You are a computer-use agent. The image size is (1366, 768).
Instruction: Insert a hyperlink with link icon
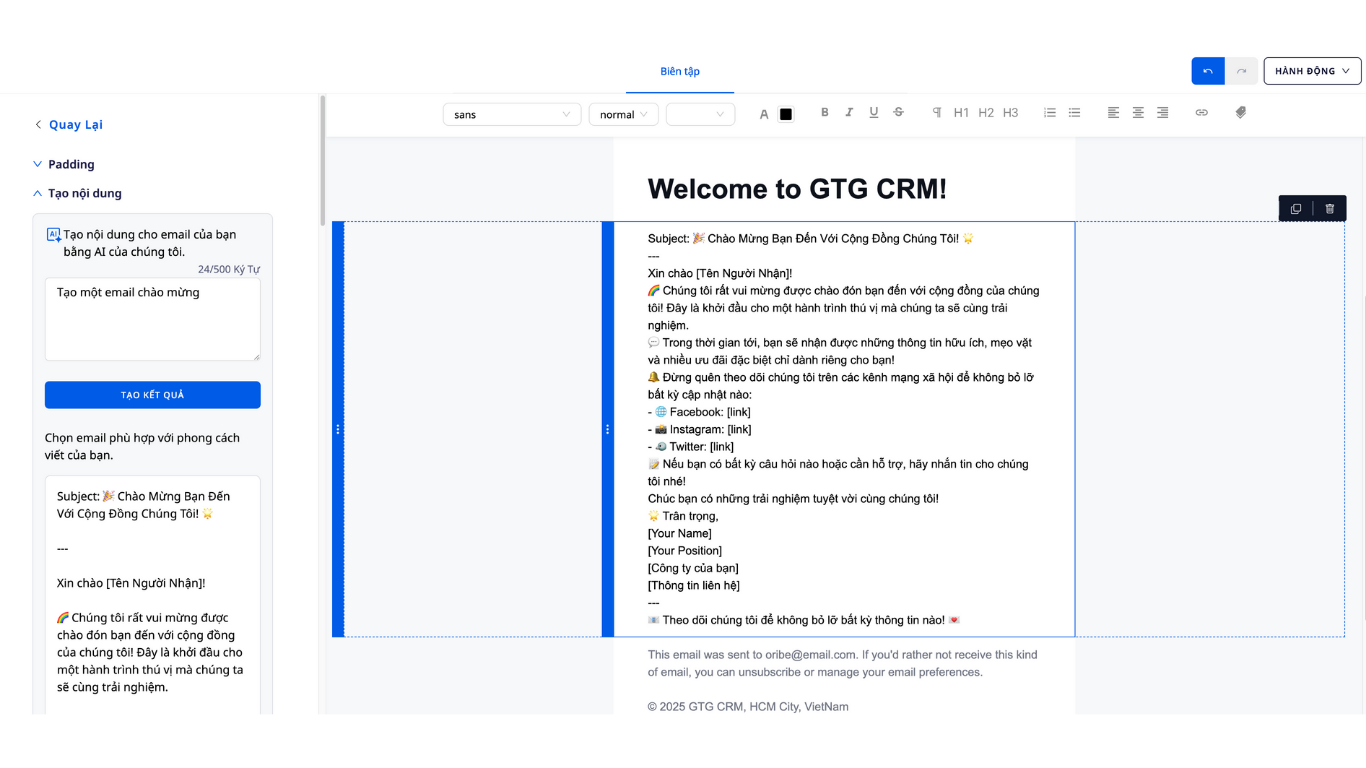click(x=1202, y=113)
